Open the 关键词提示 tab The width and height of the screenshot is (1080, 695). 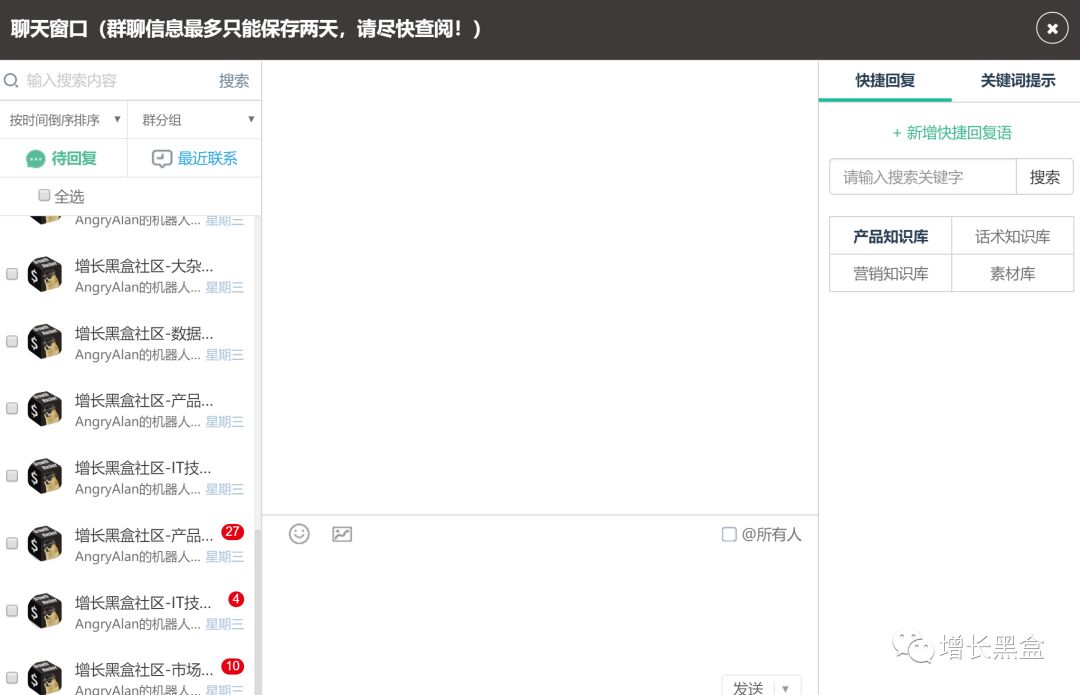pyautogui.click(x=1017, y=81)
